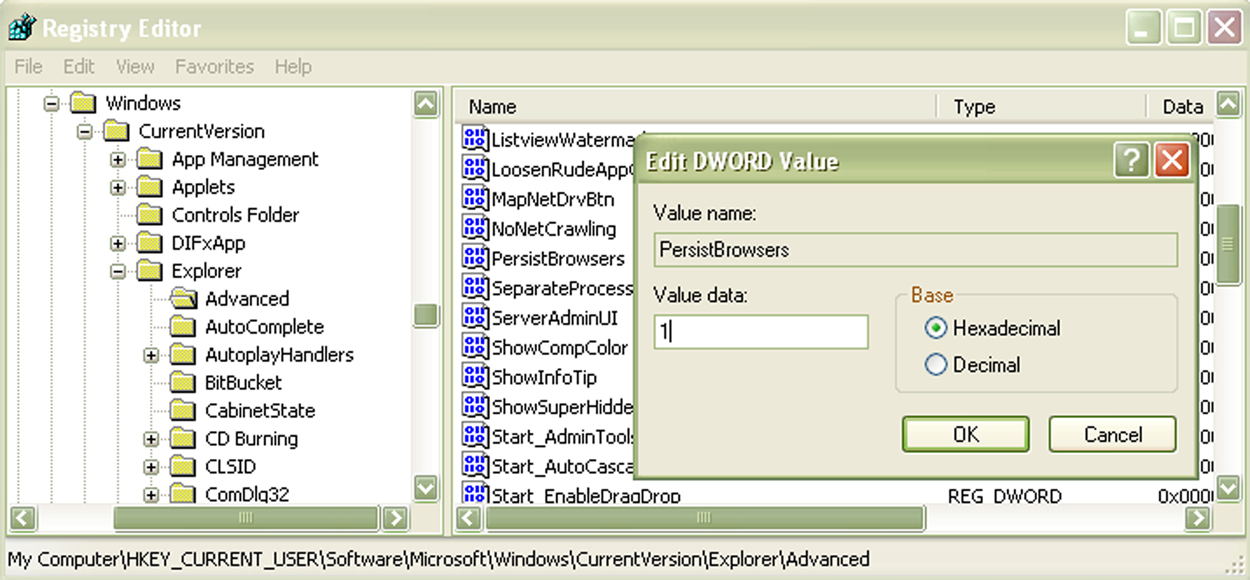This screenshot has height=580, width=1250.
Task: Select the Hexadecimal base option
Action: pyautogui.click(x=936, y=327)
